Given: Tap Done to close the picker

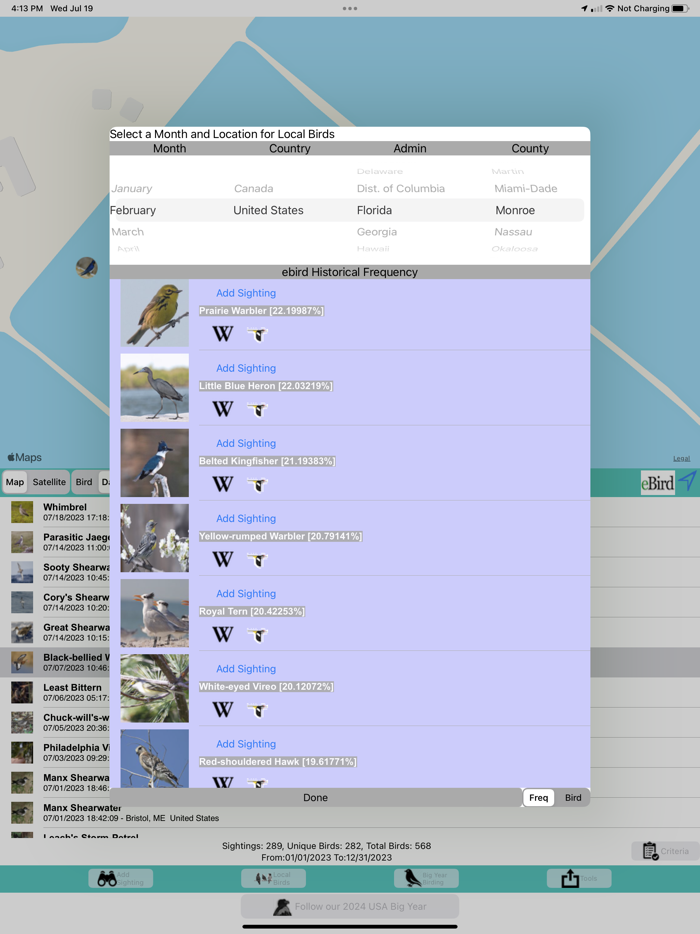Looking at the screenshot, I should [x=315, y=798].
